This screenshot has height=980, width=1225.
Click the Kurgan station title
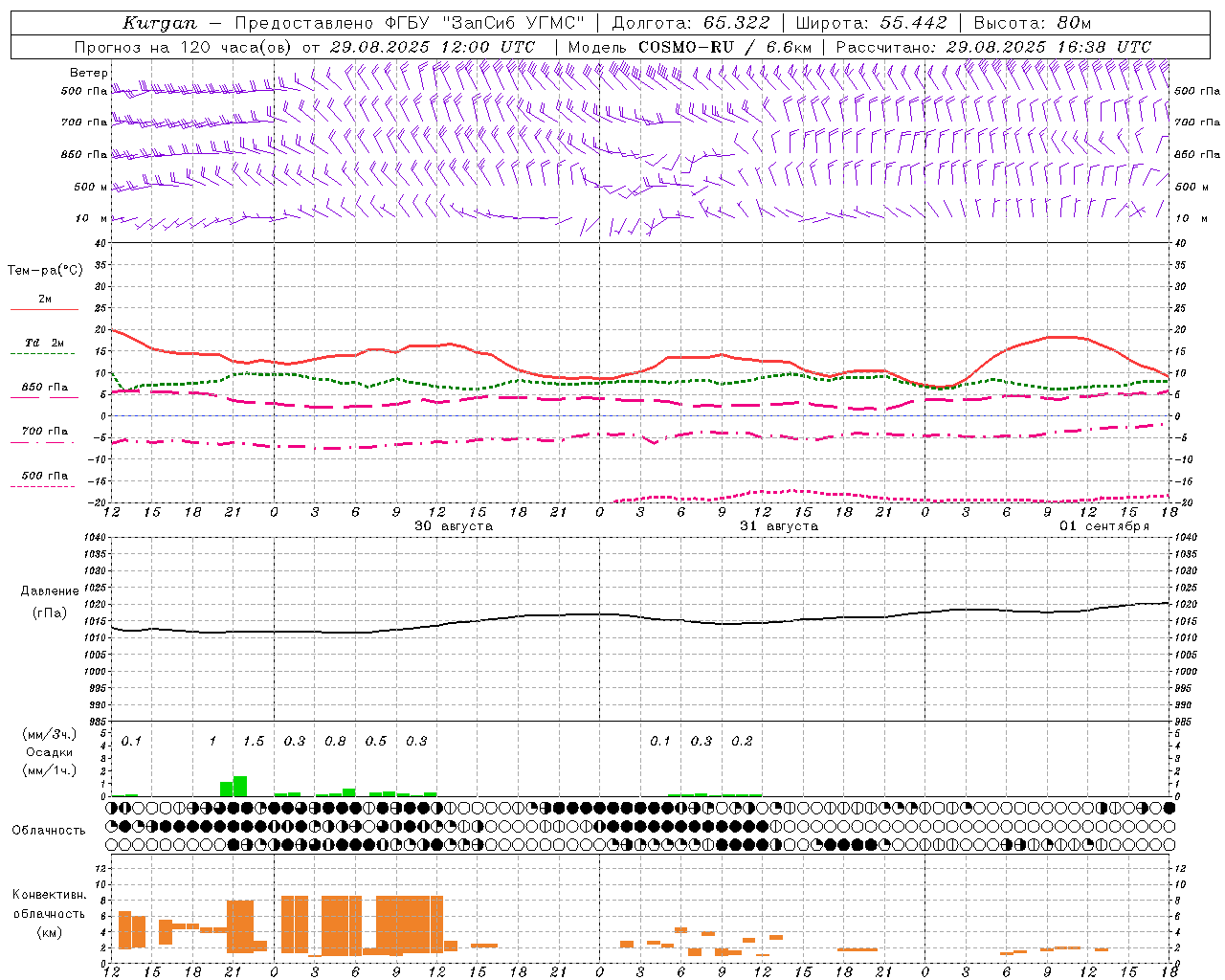point(160,23)
